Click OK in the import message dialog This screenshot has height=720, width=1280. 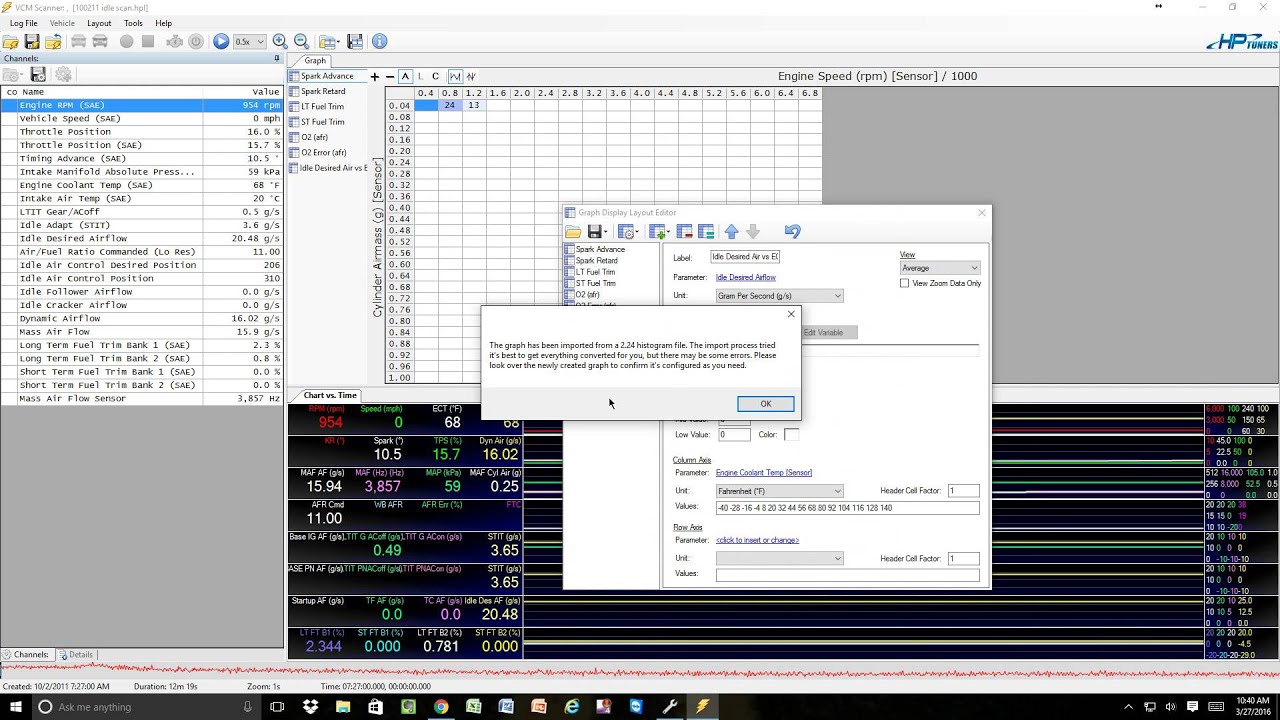pos(765,404)
